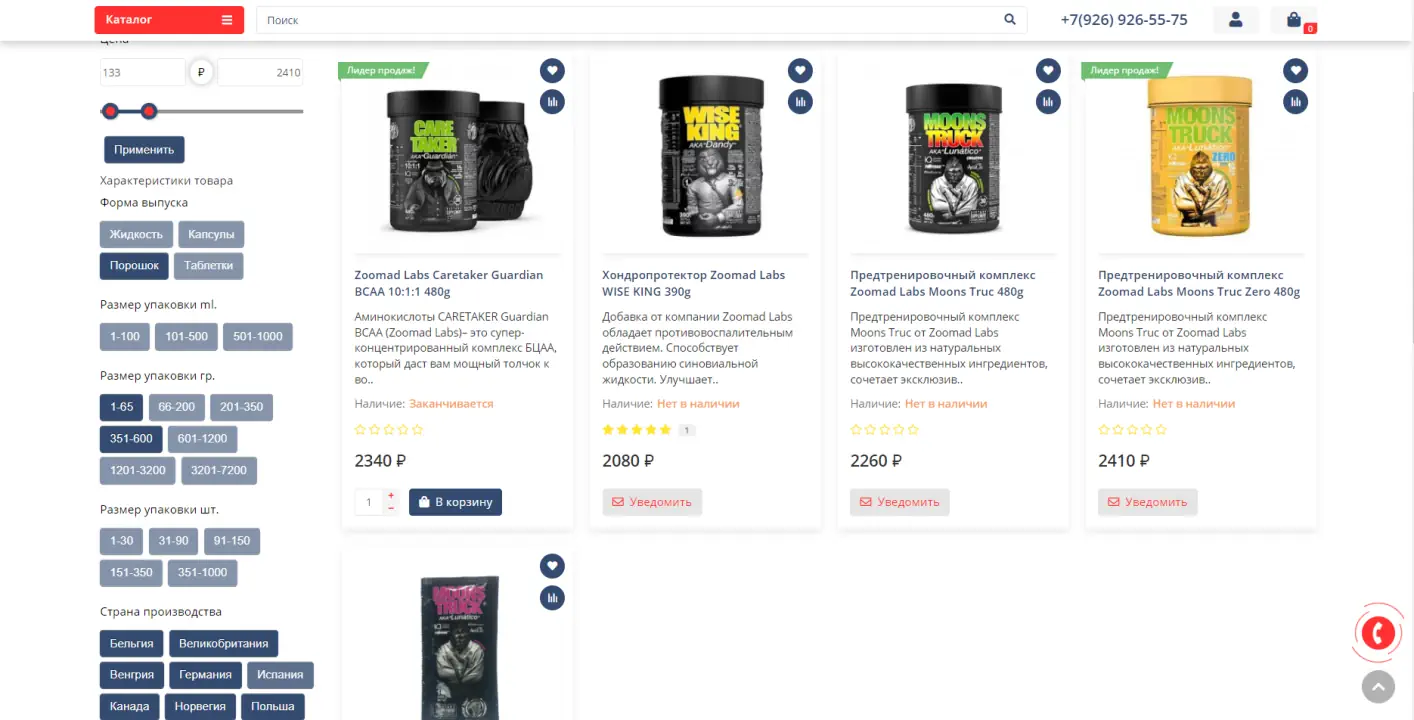Viewport: 1414px width, 720px height.
Task: Open the Каталог menu dropdown
Action: [169, 20]
